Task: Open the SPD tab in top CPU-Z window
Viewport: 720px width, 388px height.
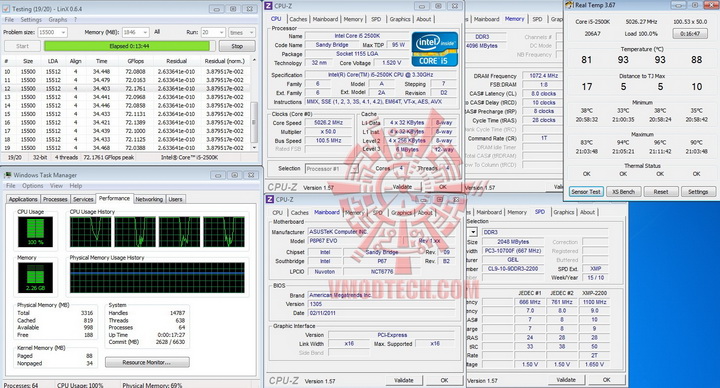Action: 376,19
